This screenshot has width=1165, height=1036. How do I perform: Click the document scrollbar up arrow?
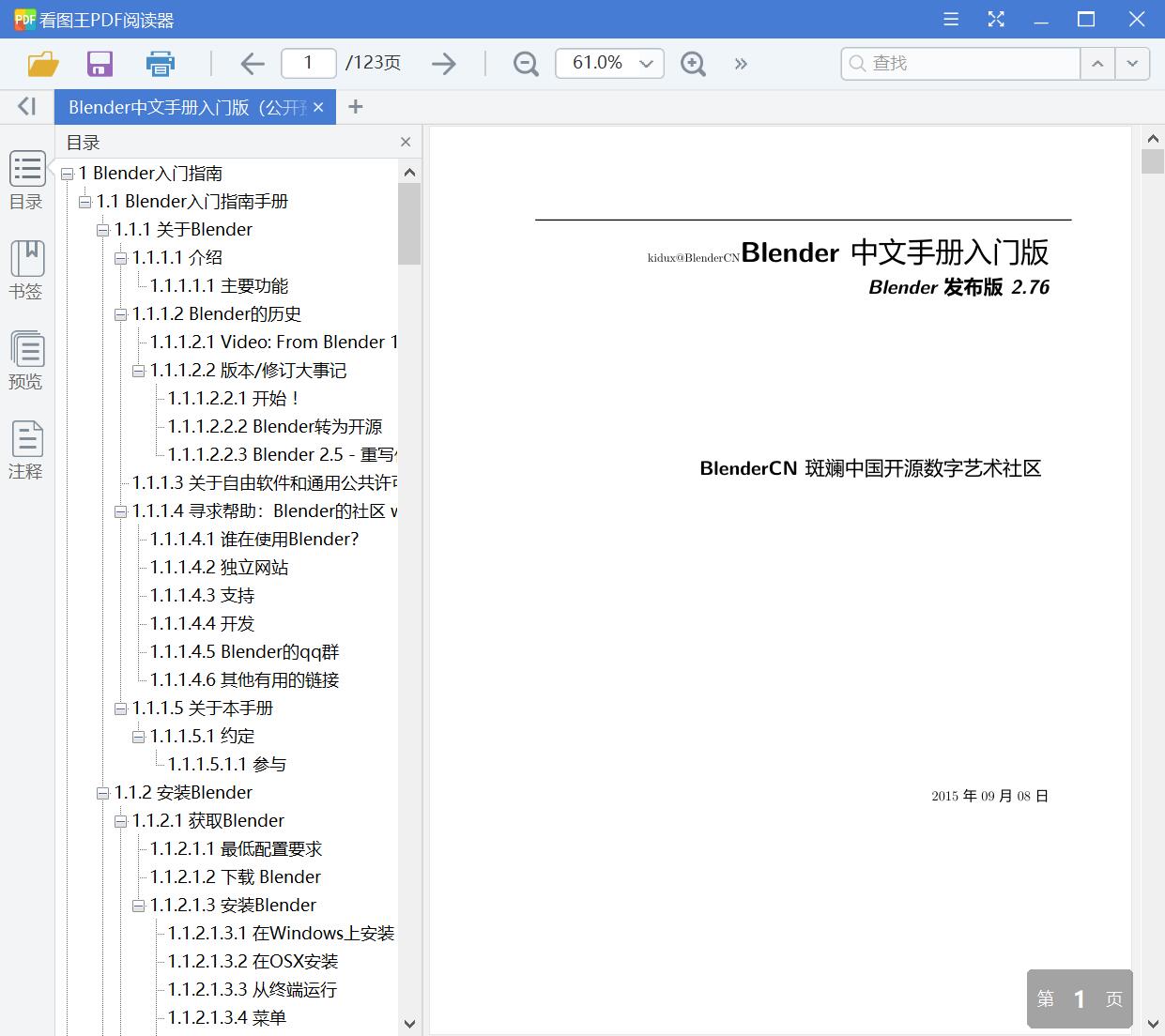1153,138
